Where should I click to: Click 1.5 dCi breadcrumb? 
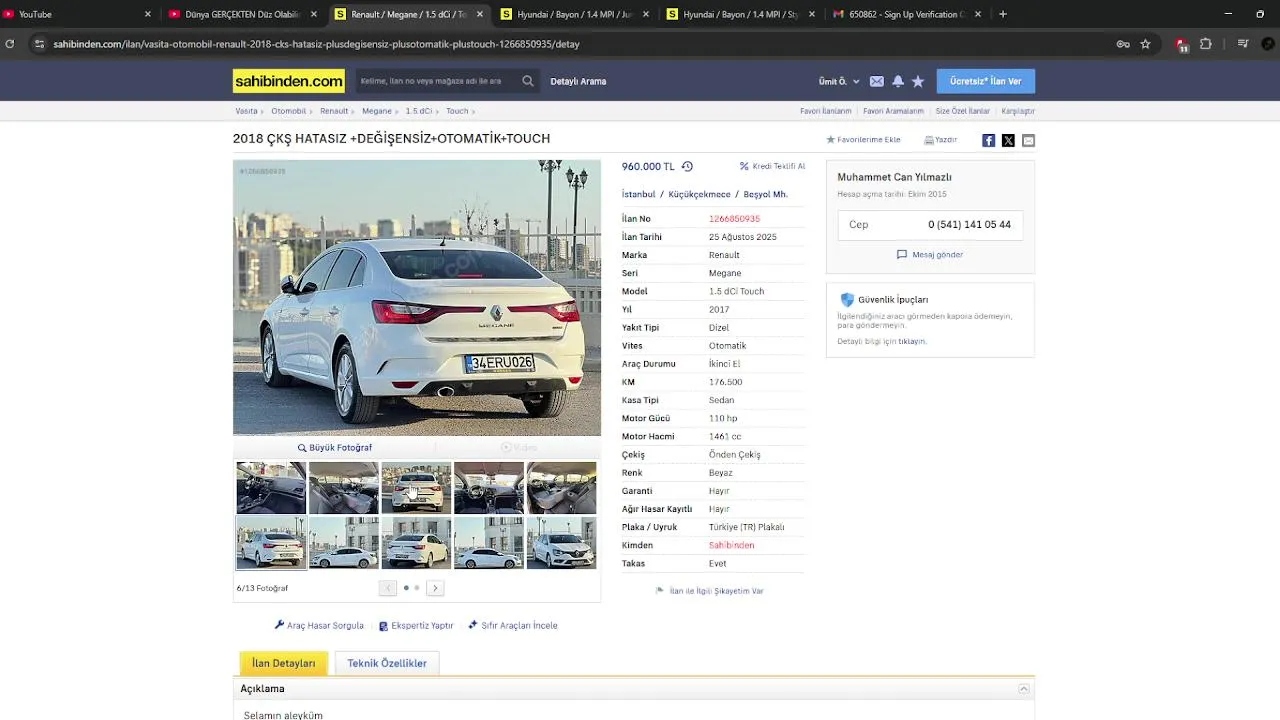(418, 111)
